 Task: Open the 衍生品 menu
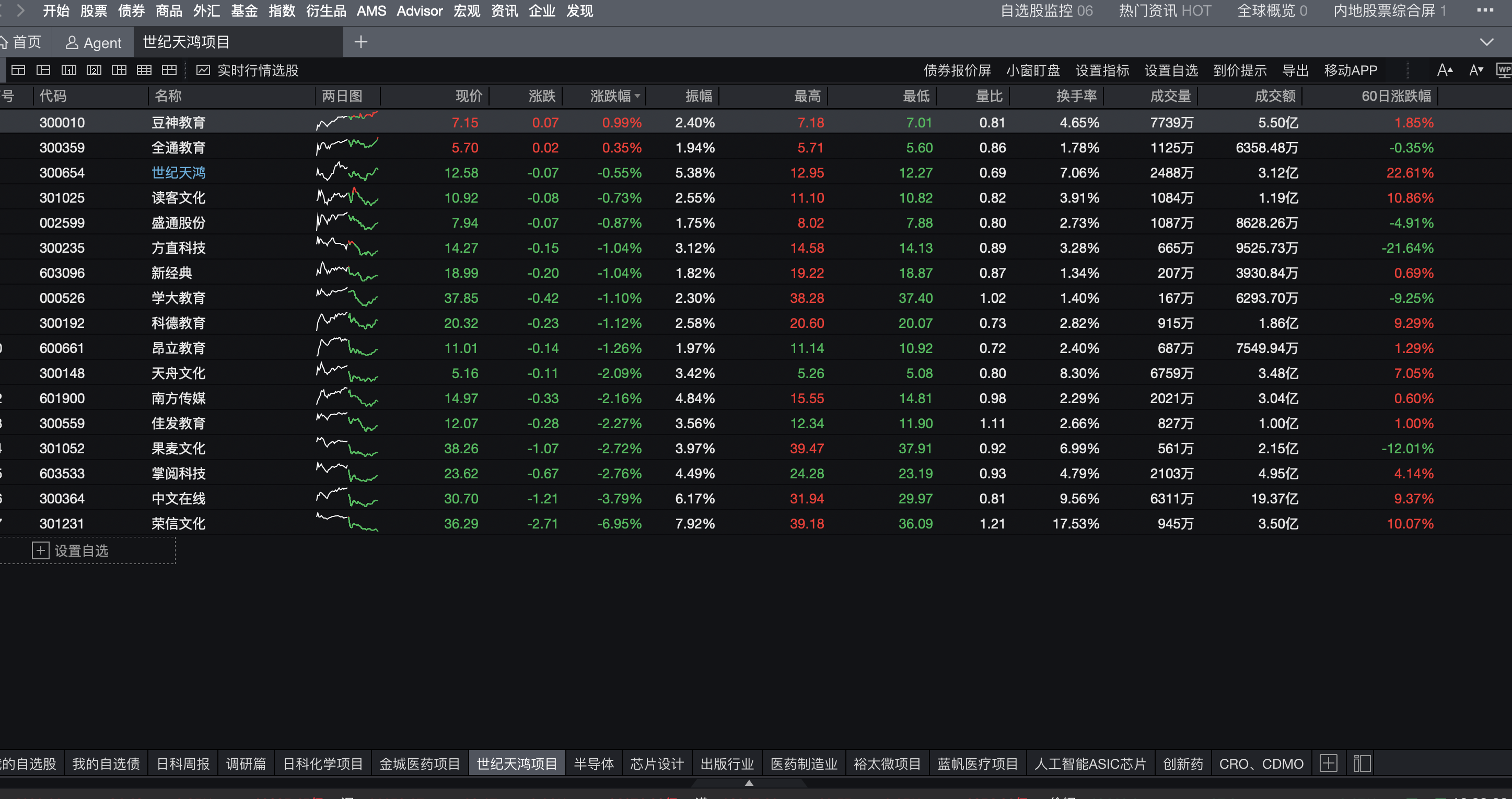pos(326,10)
